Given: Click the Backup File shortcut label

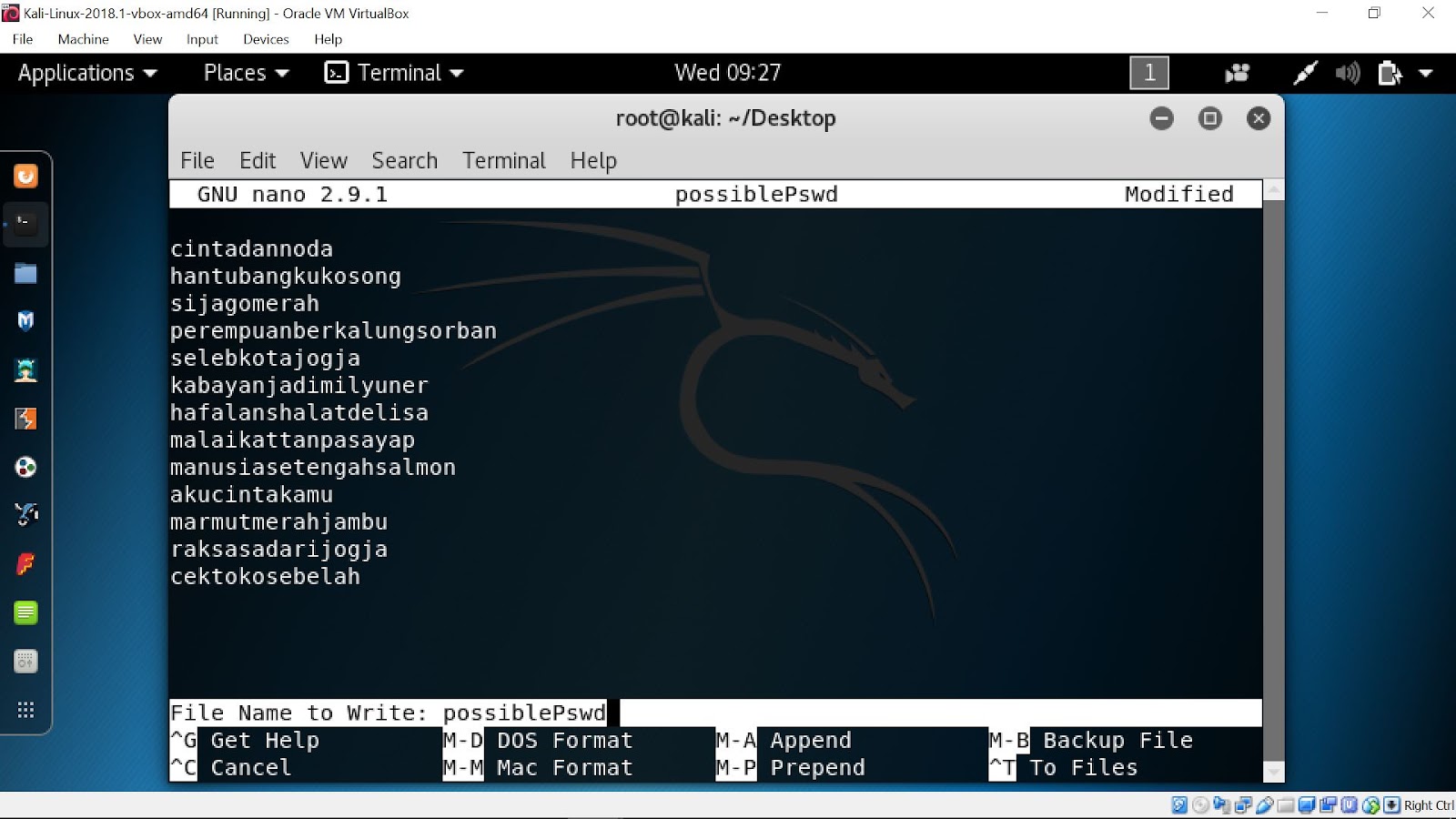Looking at the screenshot, I should tap(1118, 741).
